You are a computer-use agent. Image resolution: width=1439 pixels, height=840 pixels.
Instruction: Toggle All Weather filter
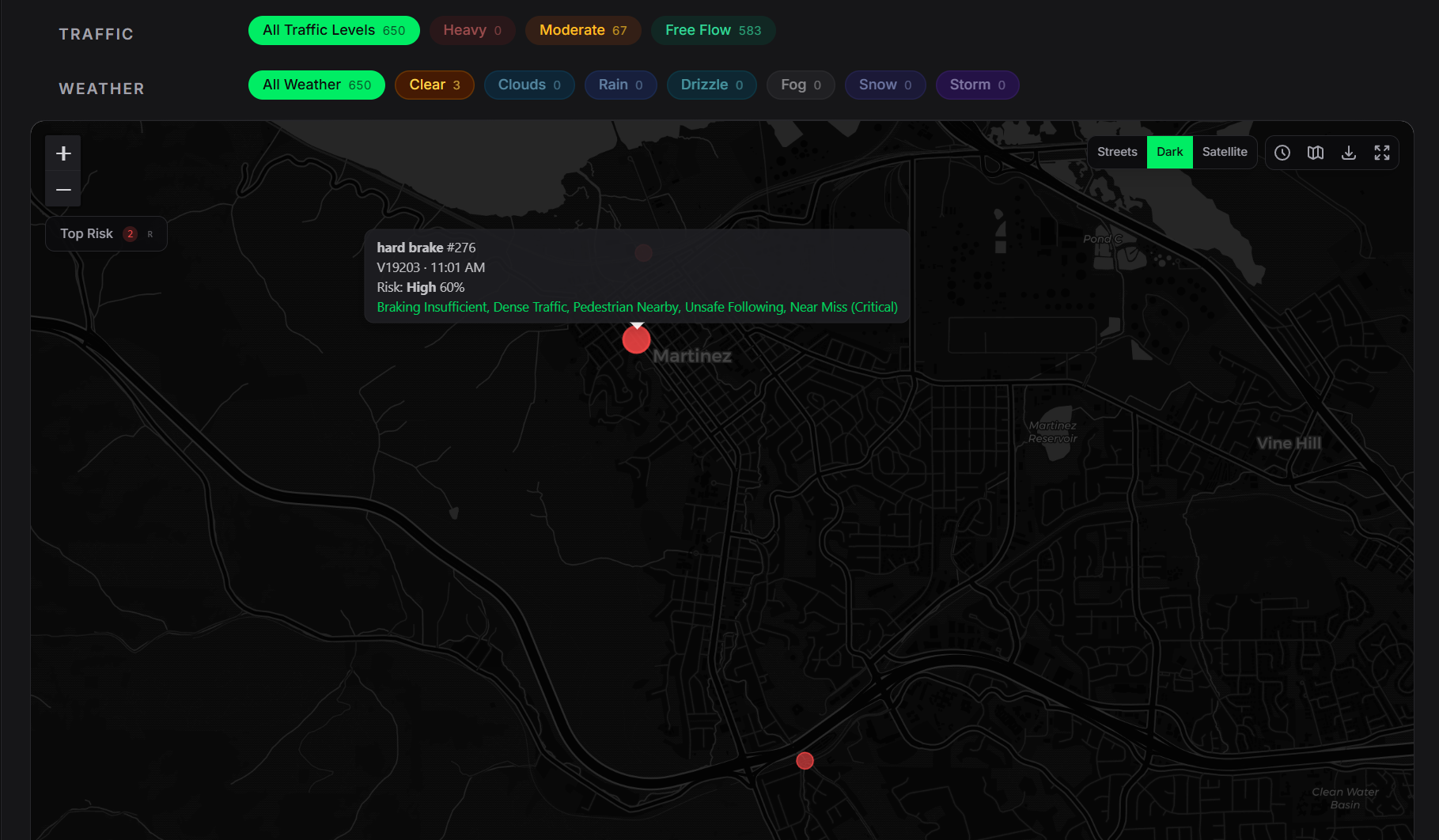click(x=316, y=85)
